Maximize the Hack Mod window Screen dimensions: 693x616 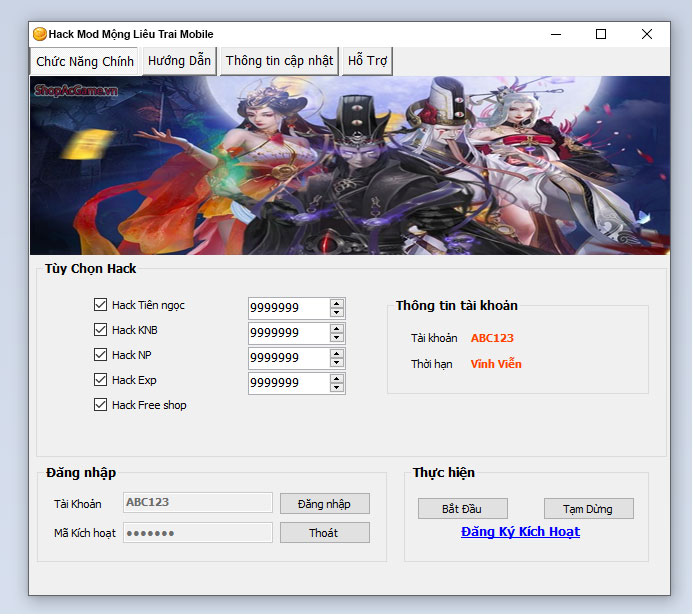click(x=601, y=34)
